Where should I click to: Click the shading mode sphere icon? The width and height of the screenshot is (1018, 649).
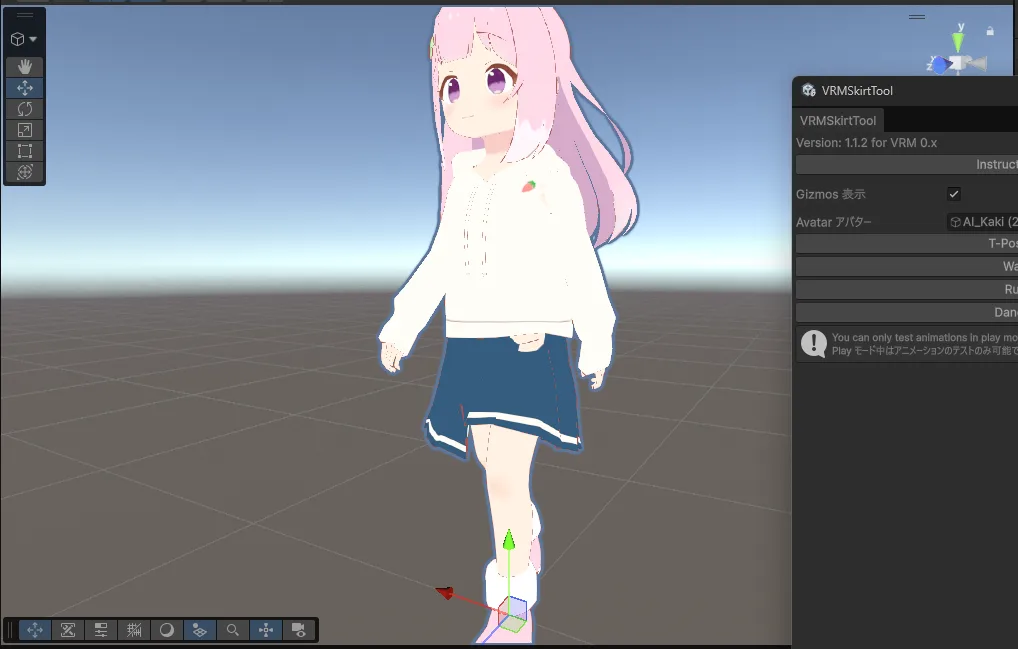pos(167,630)
